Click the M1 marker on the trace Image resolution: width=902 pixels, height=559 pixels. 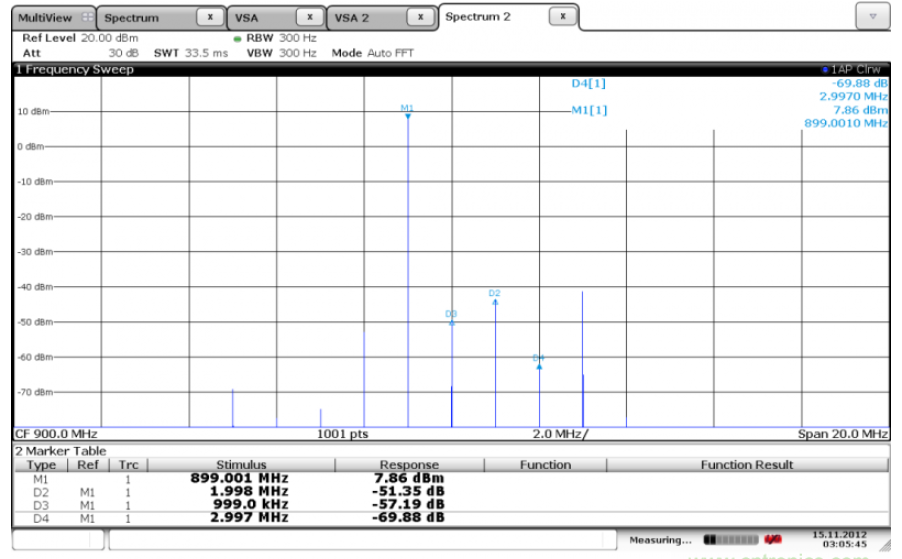click(407, 112)
